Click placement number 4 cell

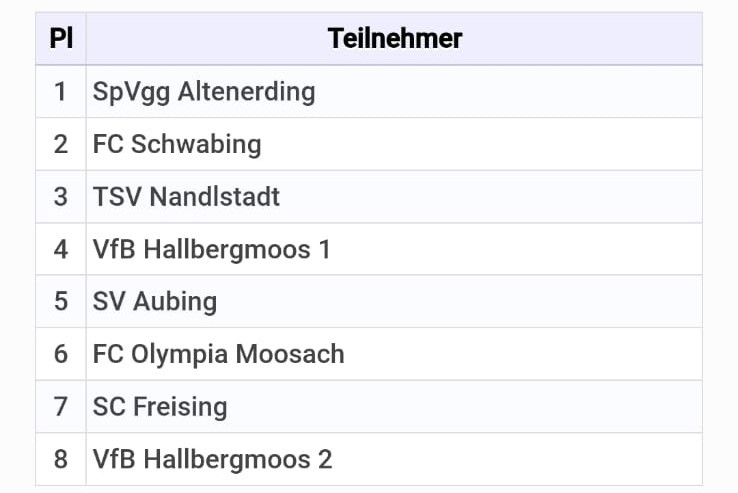coord(61,250)
